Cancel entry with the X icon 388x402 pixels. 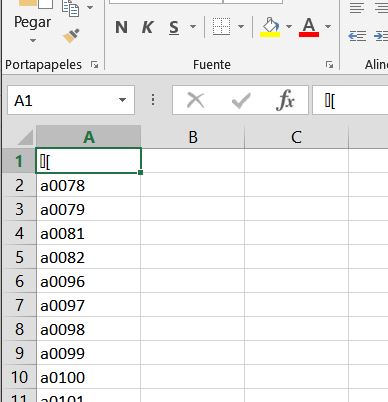point(196,100)
